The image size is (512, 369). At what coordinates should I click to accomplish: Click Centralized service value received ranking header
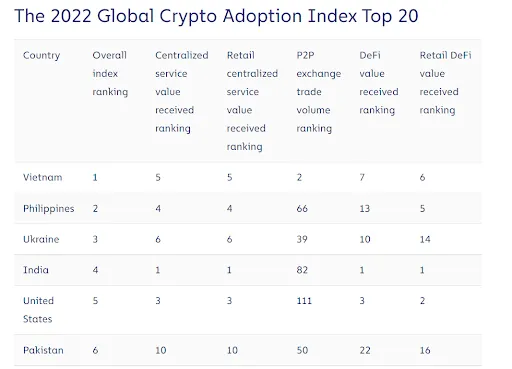[x=182, y=92]
